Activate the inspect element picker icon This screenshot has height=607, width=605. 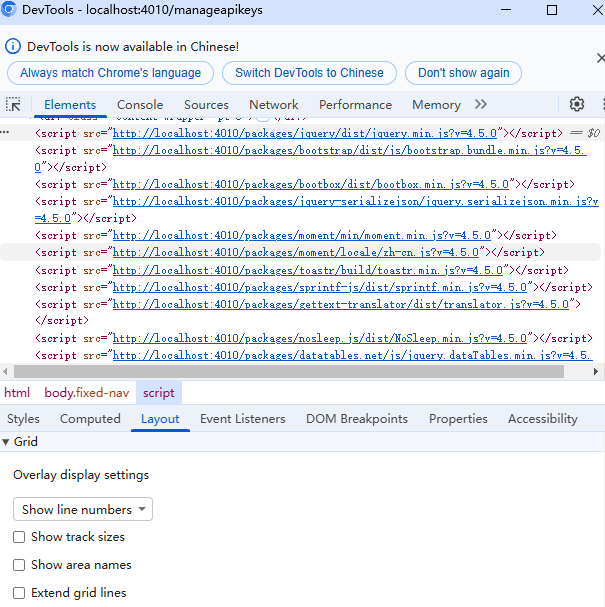[x=13, y=105]
